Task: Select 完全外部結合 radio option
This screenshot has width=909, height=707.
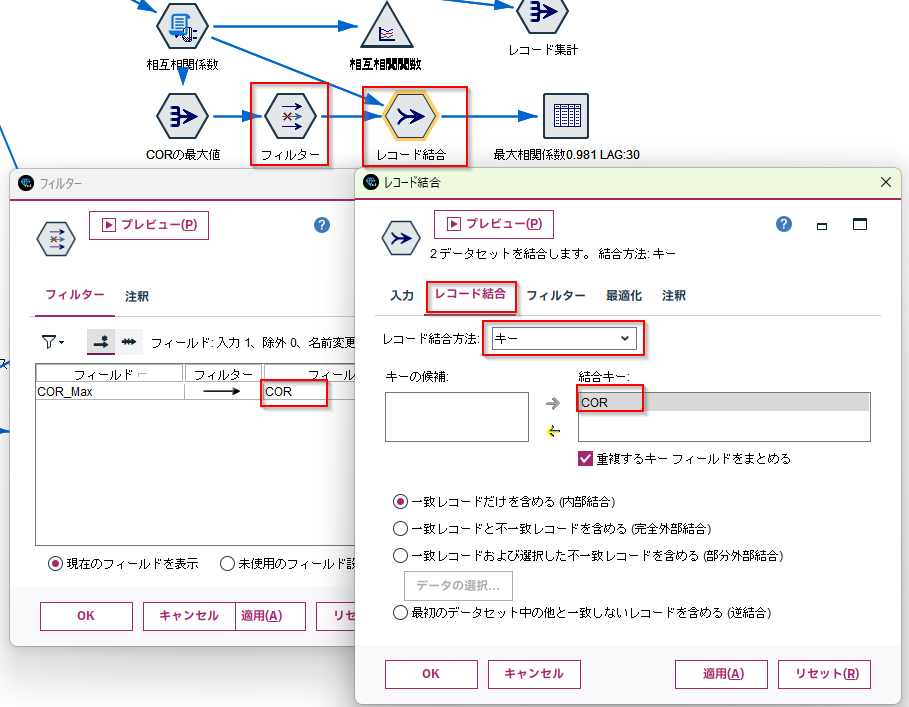Action: point(400,529)
